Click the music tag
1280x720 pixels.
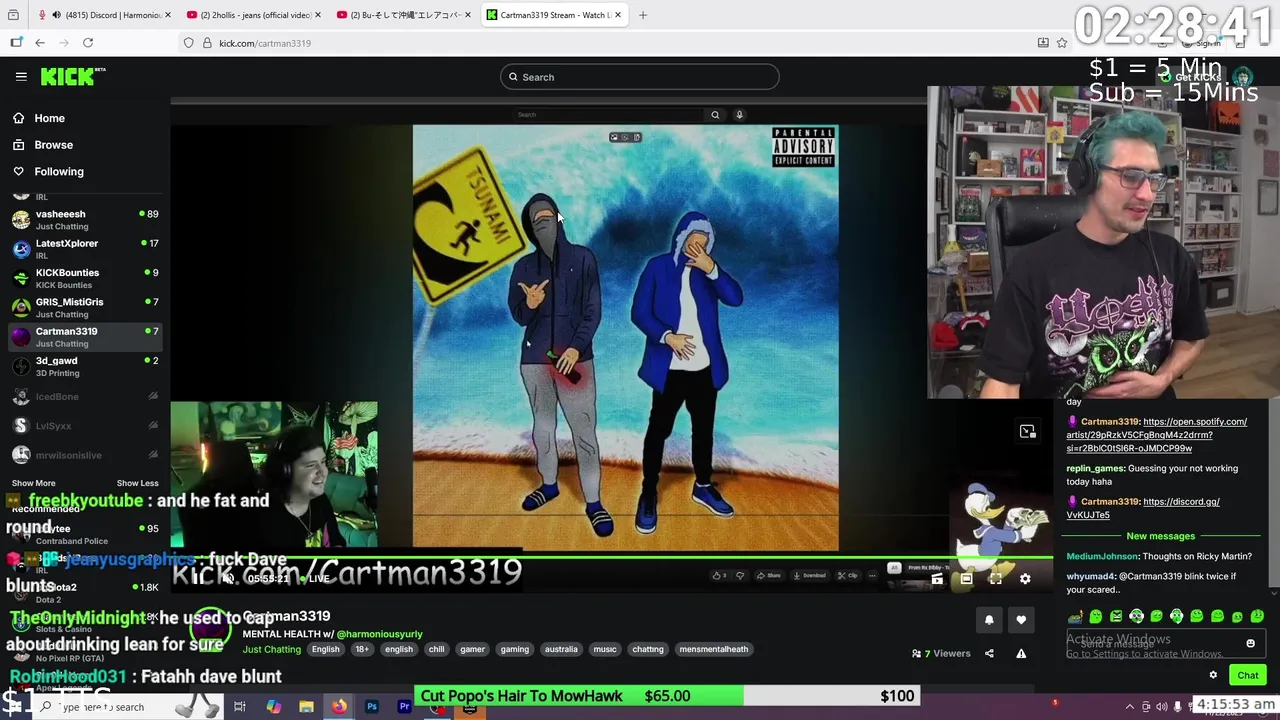coord(605,650)
